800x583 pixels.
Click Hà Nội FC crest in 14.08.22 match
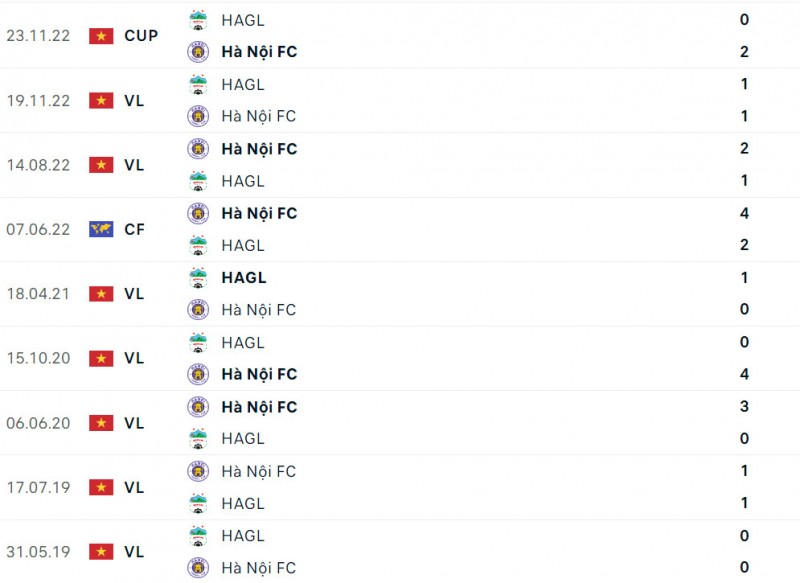click(198, 149)
